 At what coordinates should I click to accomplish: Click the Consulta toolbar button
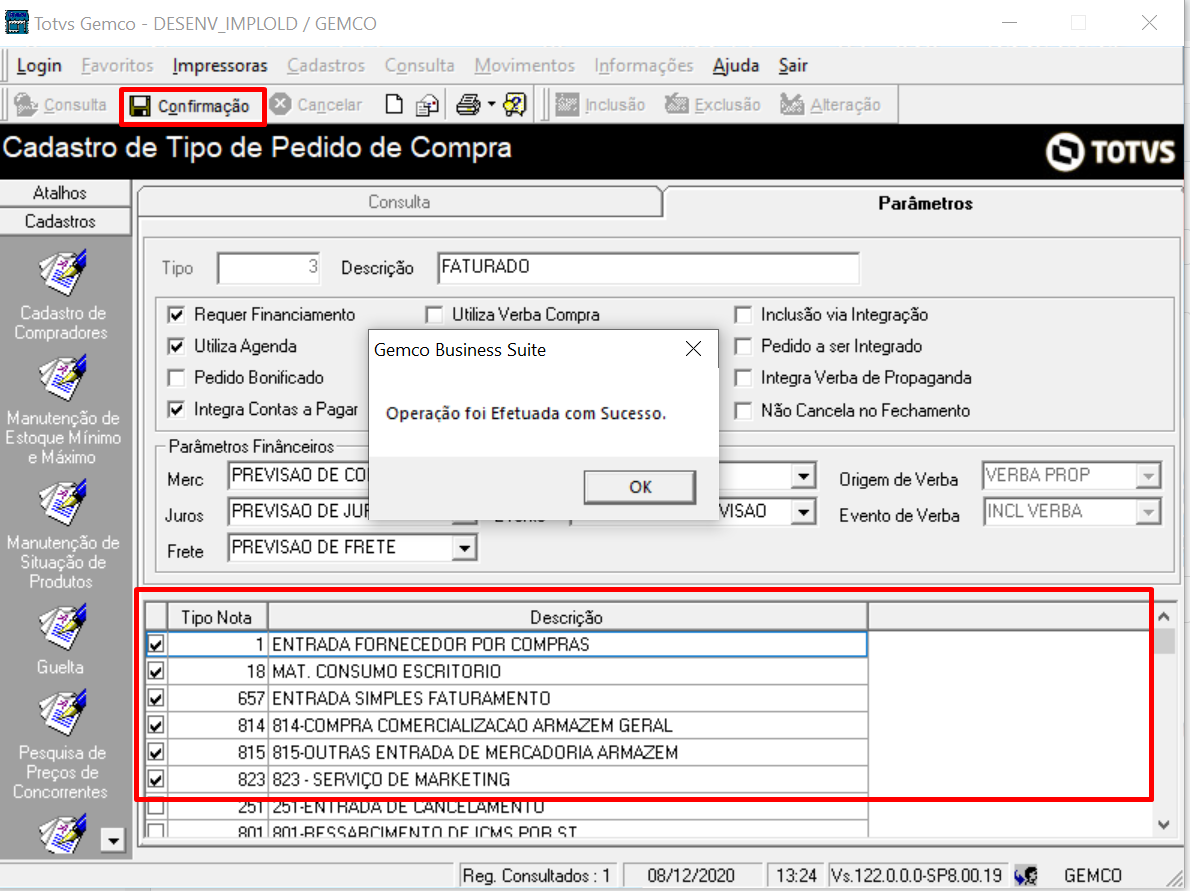61,105
